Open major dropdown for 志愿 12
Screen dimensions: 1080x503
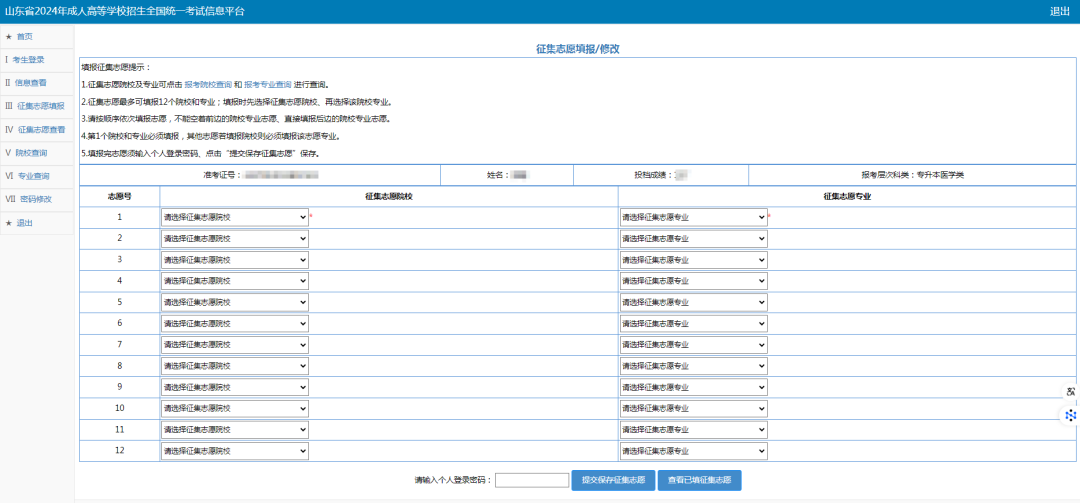coord(693,451)
